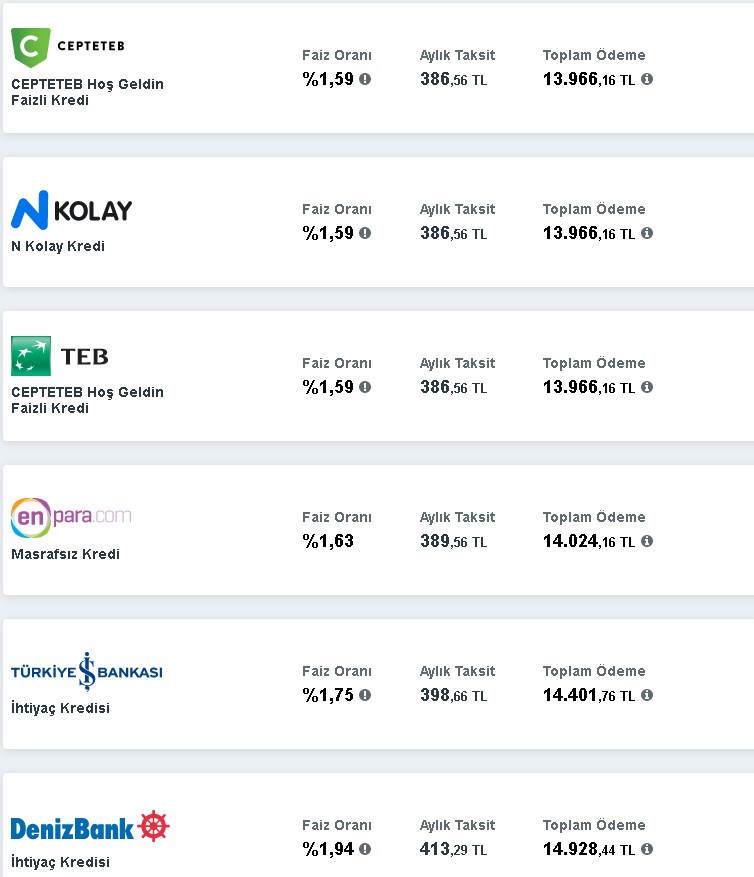This screenshot has height=877, width=754.
Task: Click the TEB bank logo
Action: coord(60,356)
